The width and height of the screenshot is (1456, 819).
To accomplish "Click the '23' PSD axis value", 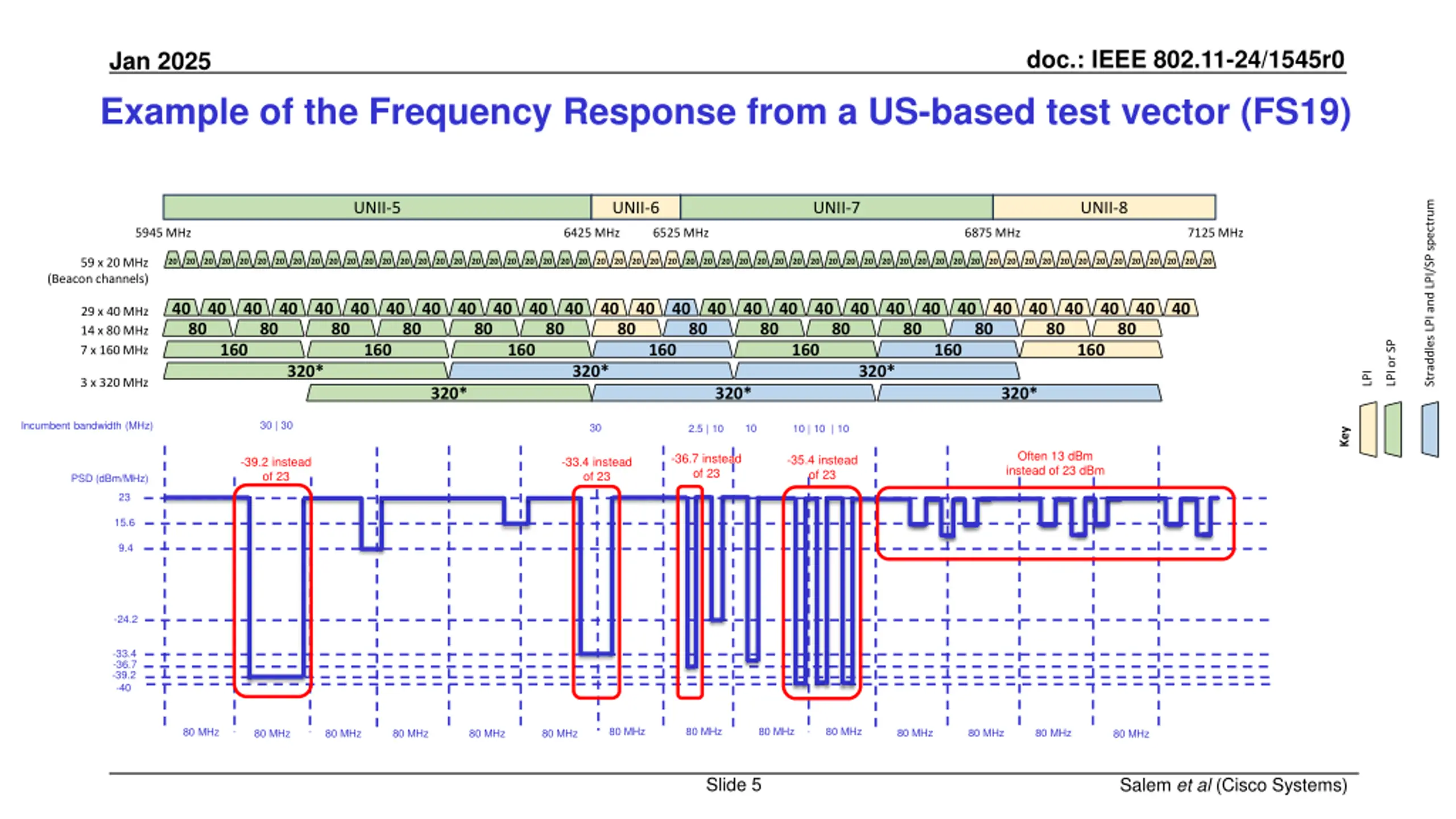I will (x=124, y=497).
